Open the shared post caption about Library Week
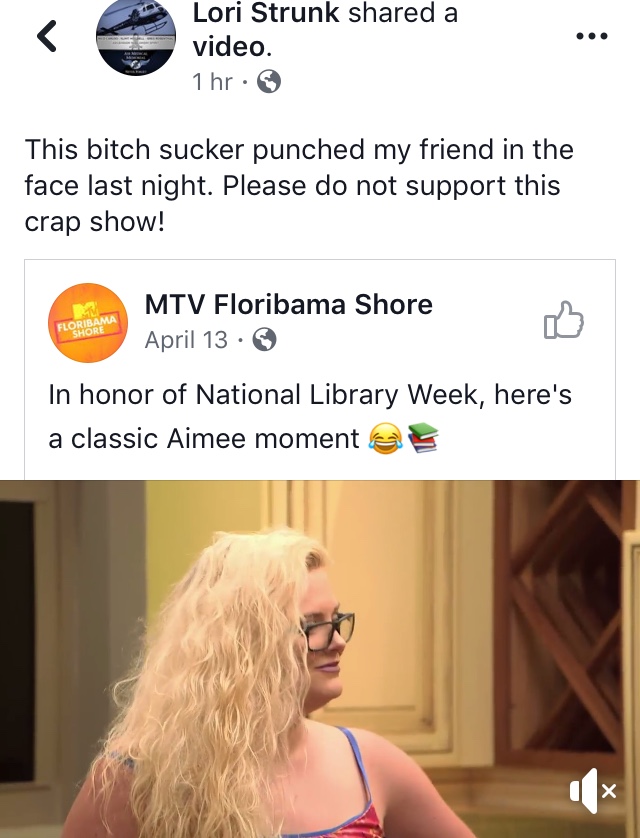640x838 pixels. click(x=310, y=417)
